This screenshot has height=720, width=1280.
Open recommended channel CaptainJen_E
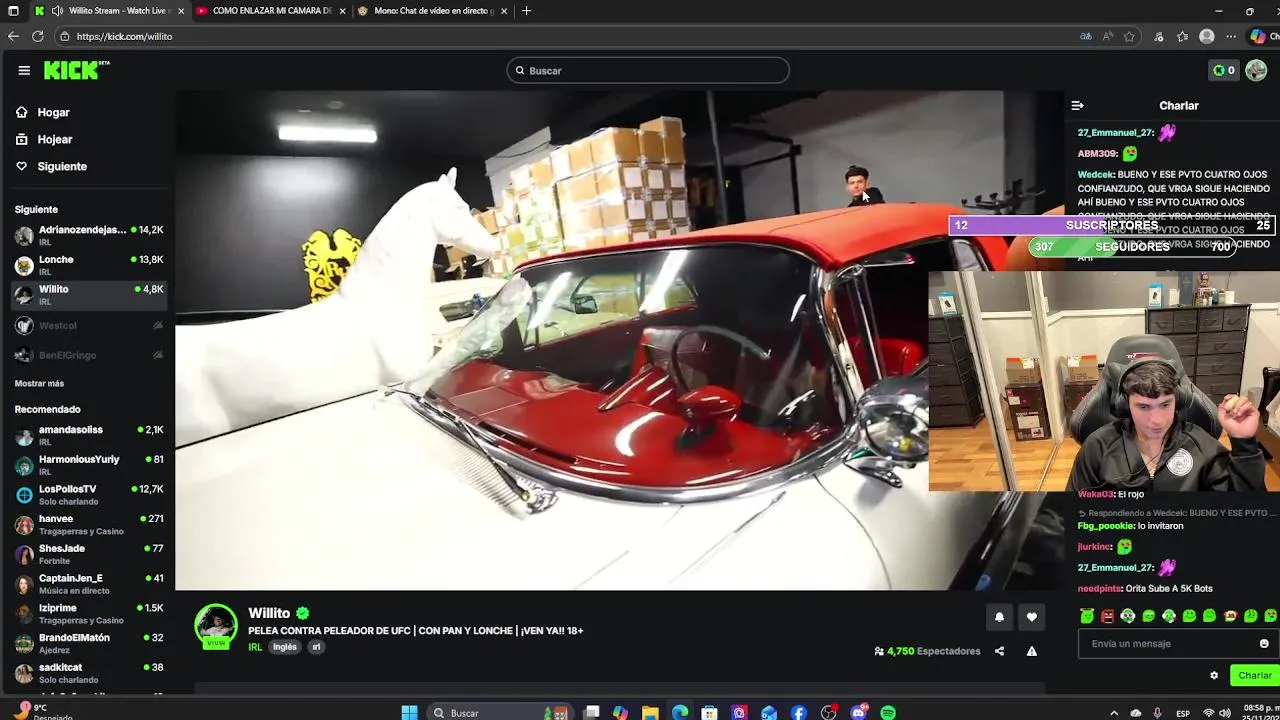click(x=89, y=584)
